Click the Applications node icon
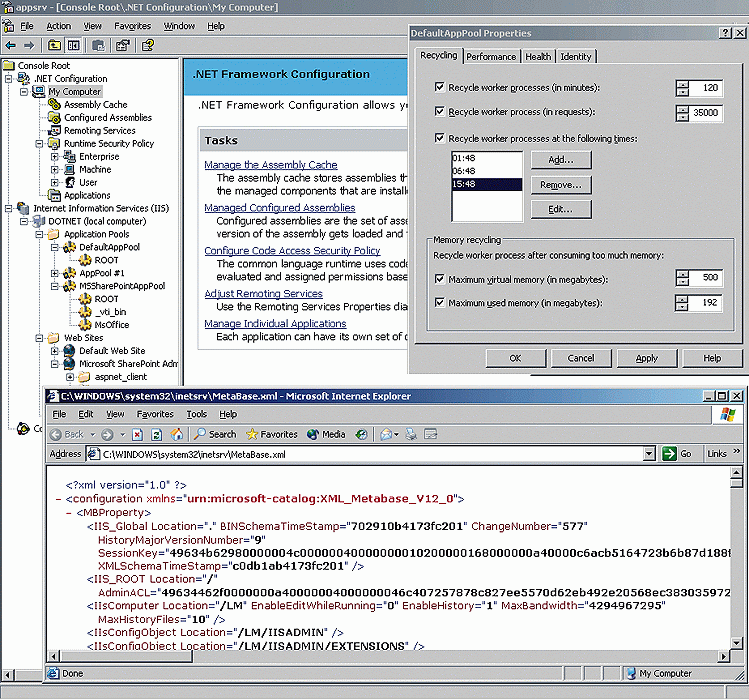Screen dimensions: 749x700 pyautogui.click(x=54, y=195)
